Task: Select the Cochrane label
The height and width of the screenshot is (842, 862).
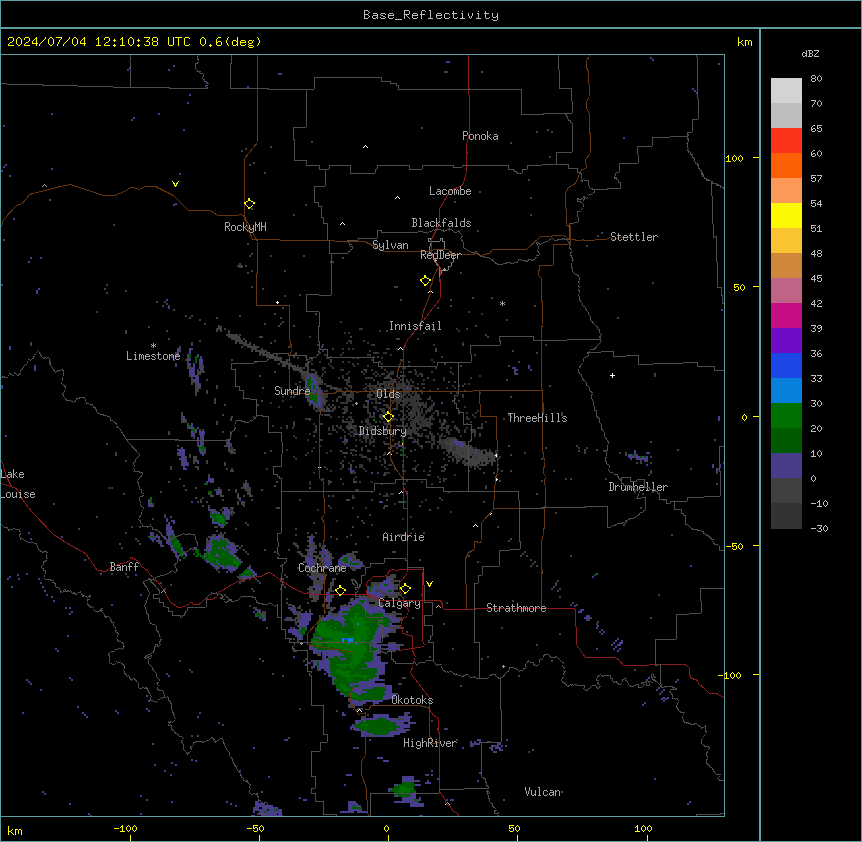Action: 322,568
